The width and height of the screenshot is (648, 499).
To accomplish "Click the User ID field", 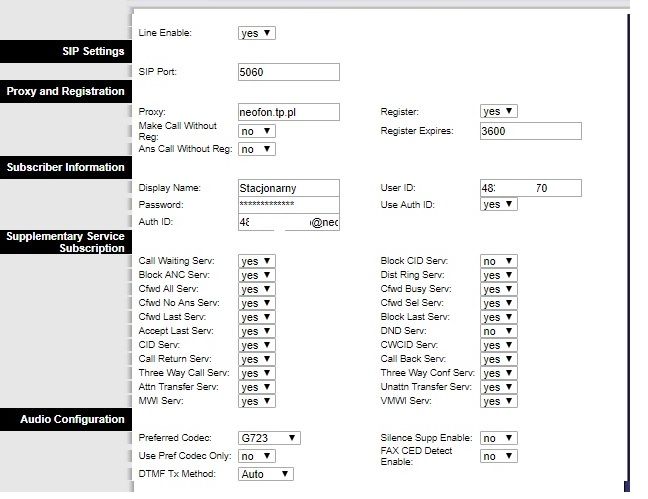I will tap(530, 188).
